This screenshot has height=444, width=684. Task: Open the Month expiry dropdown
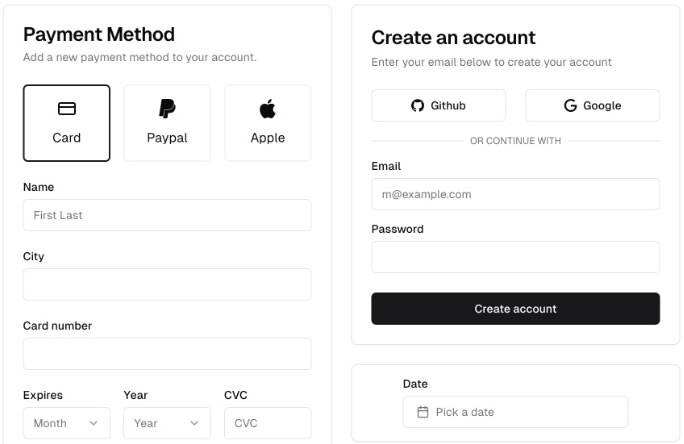click(67, 423)
